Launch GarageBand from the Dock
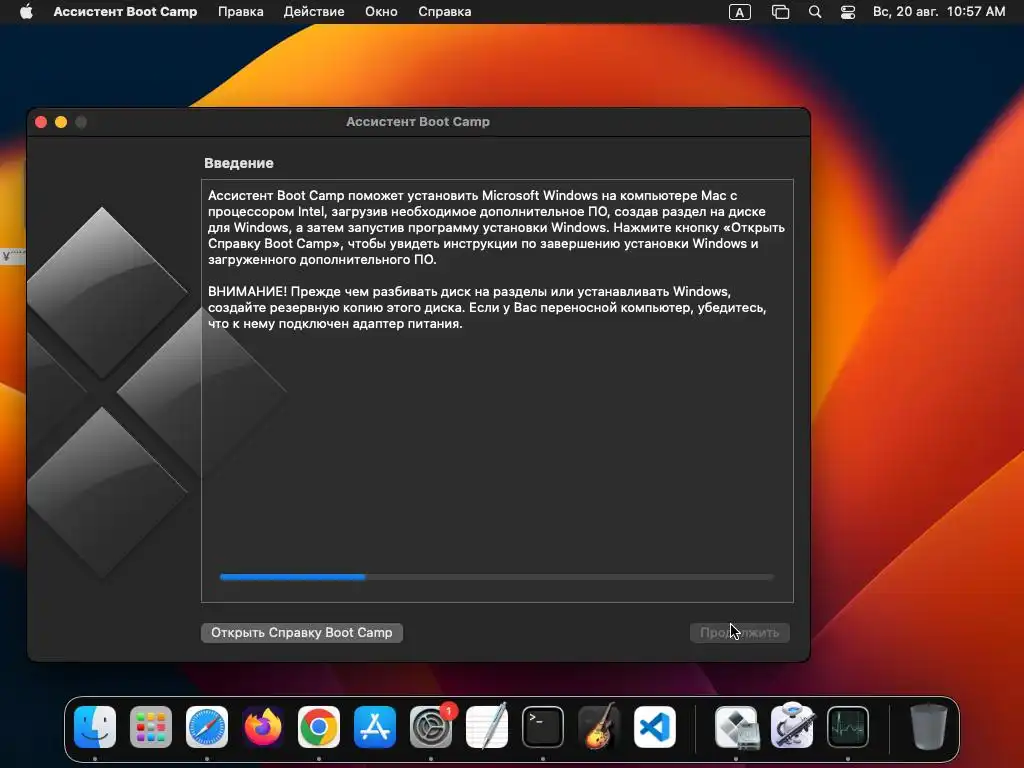Image resolution: width=1024 pixels, height=768 pixels. [599, 726]
